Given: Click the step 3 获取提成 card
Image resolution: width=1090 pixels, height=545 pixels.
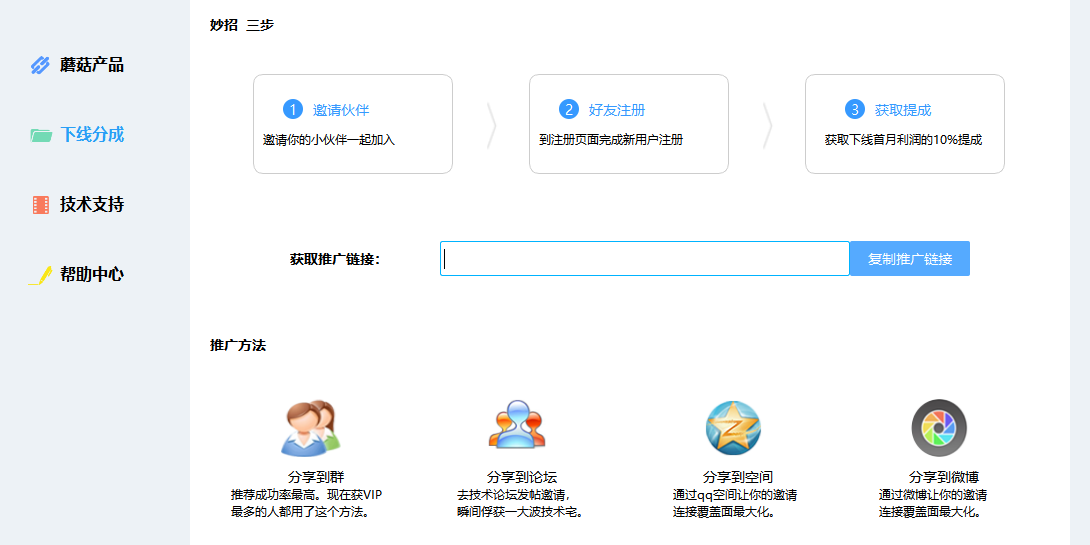Looking at the screenshot, I should 905,124.
